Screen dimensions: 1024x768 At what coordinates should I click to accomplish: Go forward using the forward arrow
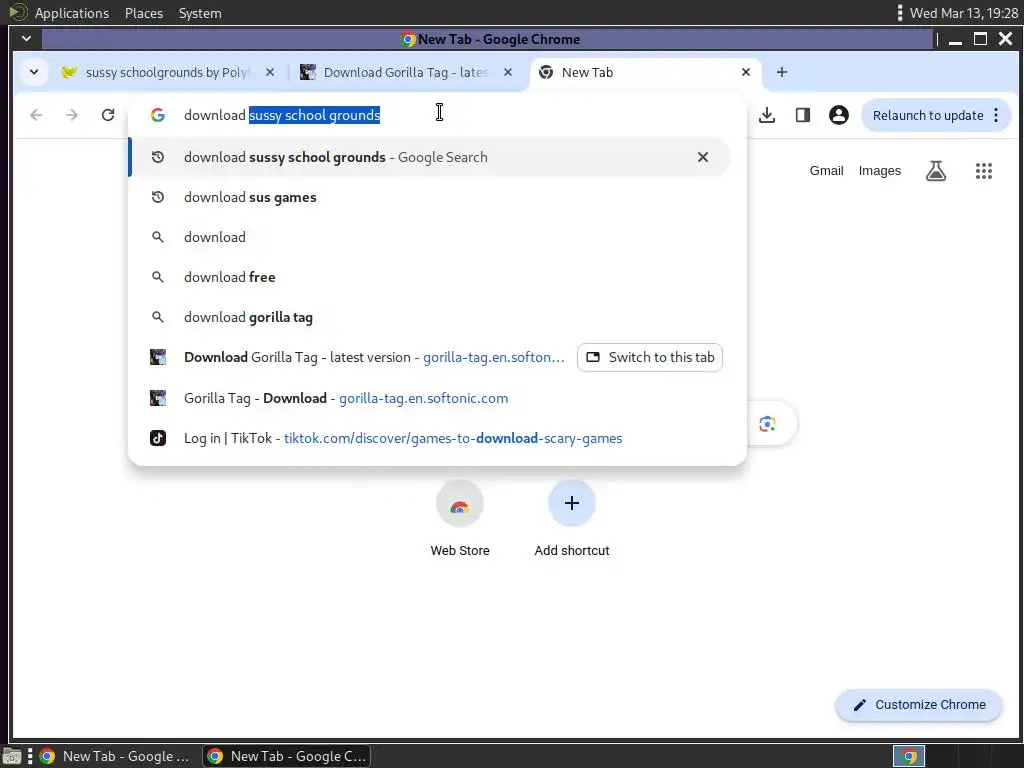click(x=72, y=115)
